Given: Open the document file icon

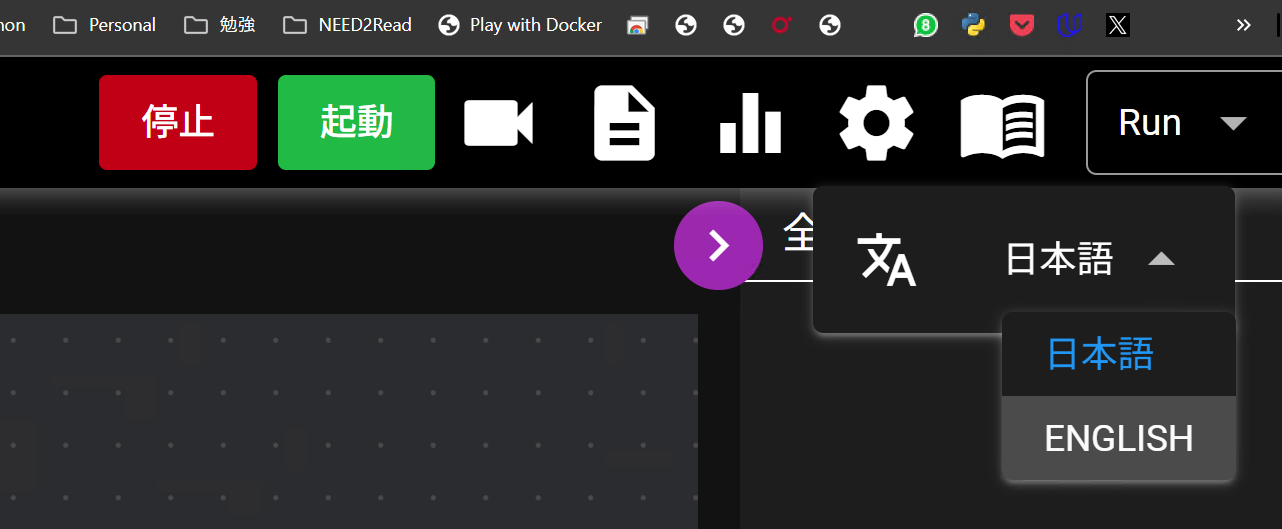Looking at the screenshot, I should pos(624,123).
